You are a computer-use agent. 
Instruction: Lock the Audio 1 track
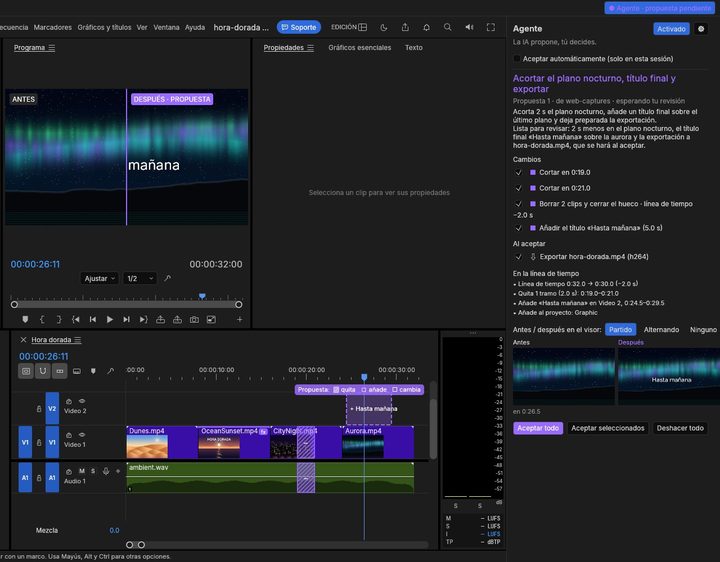point(39,478)
